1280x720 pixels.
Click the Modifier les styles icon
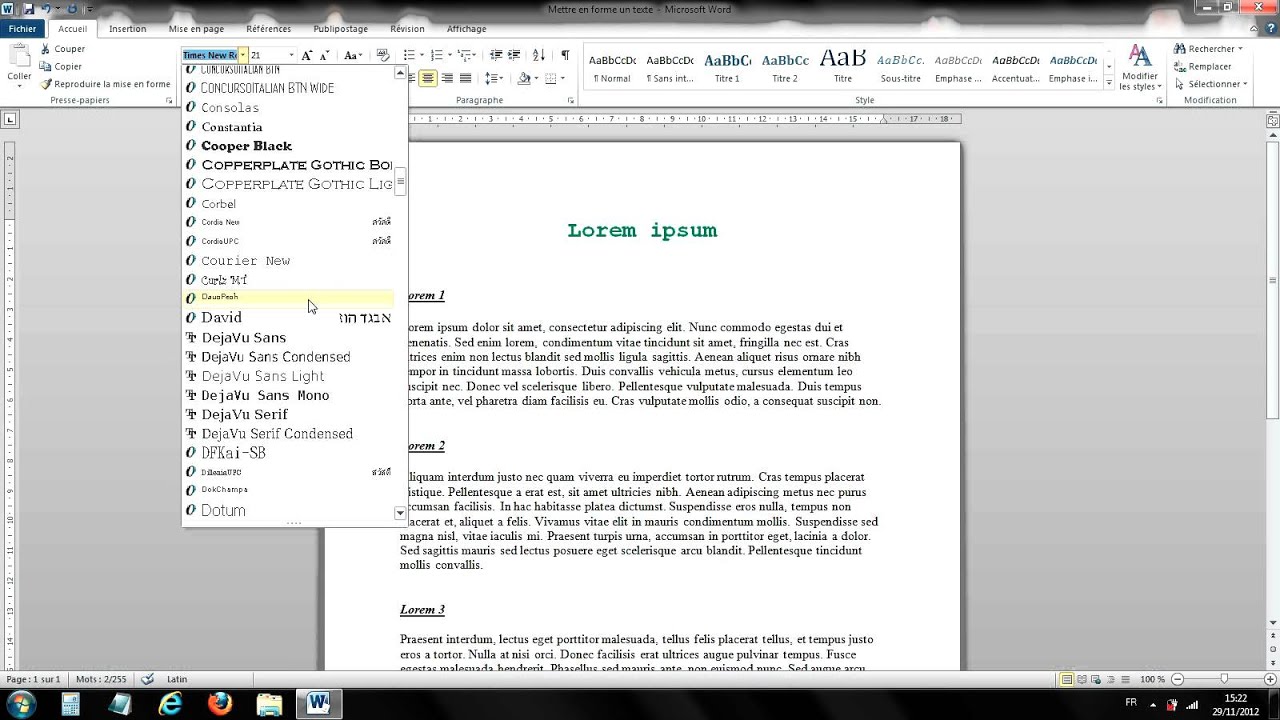(1139, 67)
